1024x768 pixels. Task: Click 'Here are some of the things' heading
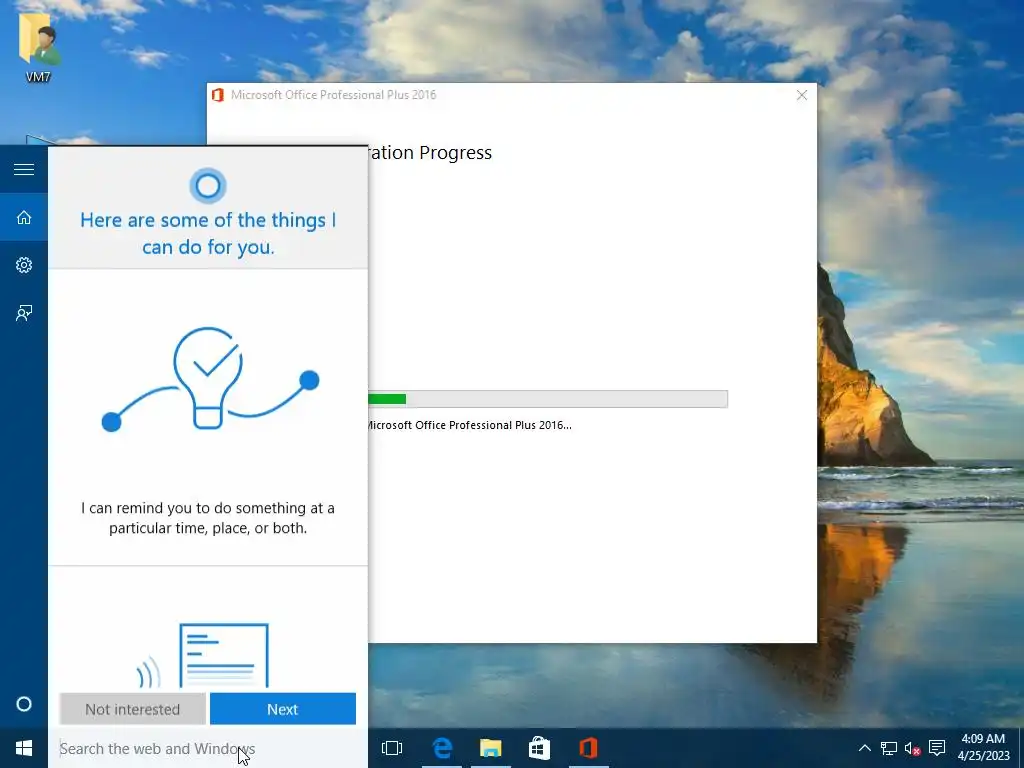208,233
